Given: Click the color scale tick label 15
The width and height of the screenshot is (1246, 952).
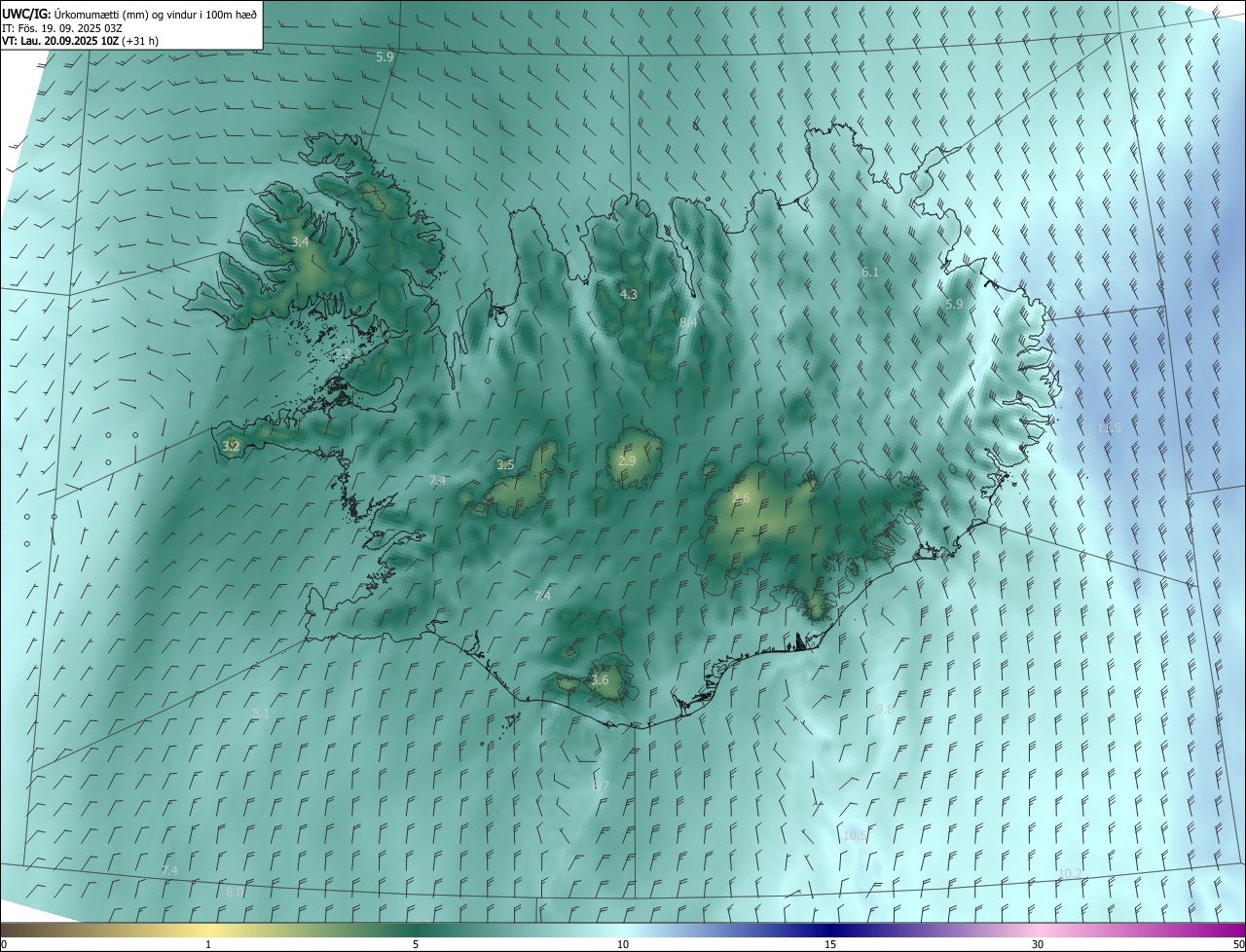Looking at the screenshot, I should click(x=830, y=945).
